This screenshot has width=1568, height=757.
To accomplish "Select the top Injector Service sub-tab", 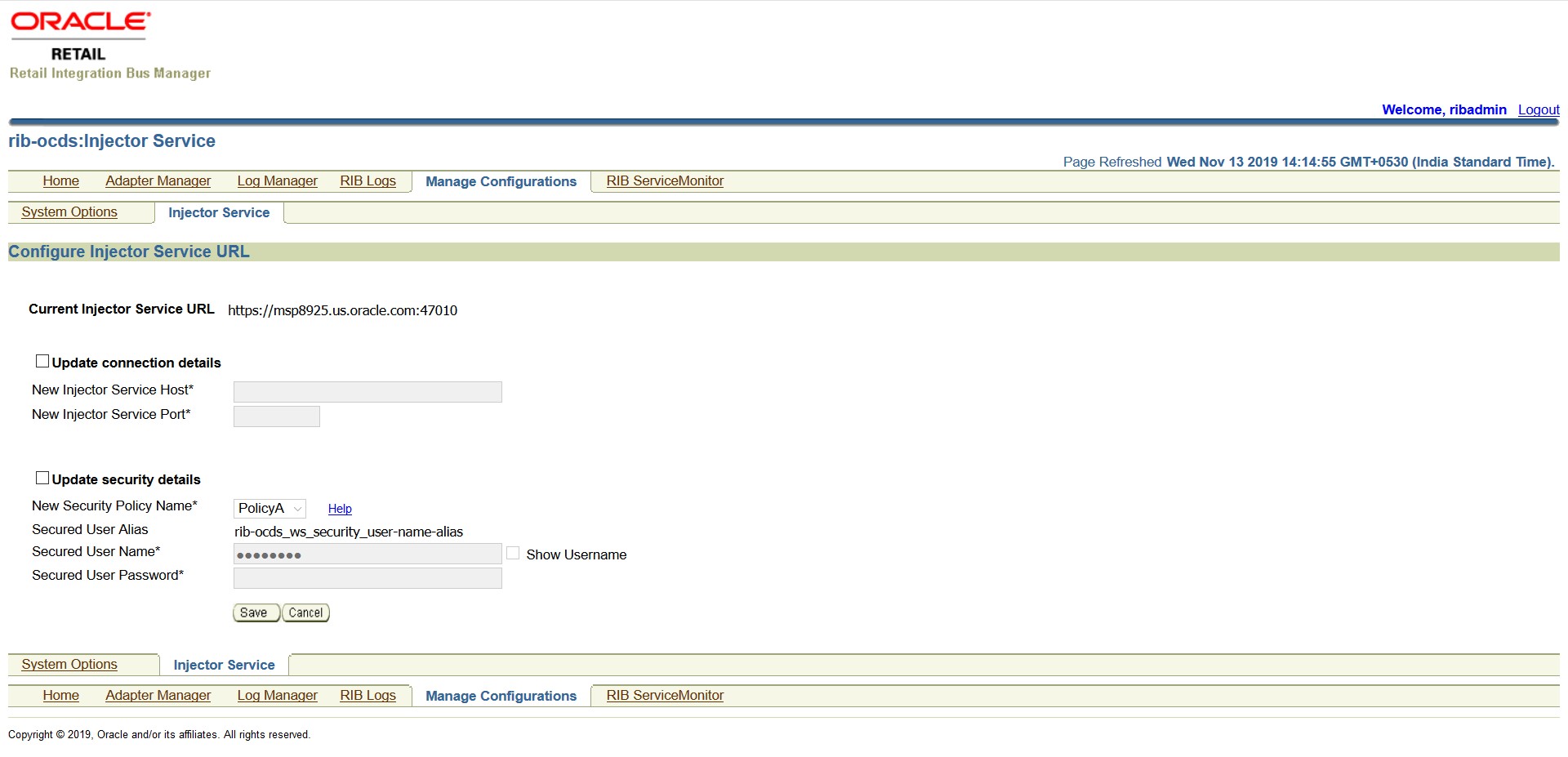I will [x=219, y=212].
